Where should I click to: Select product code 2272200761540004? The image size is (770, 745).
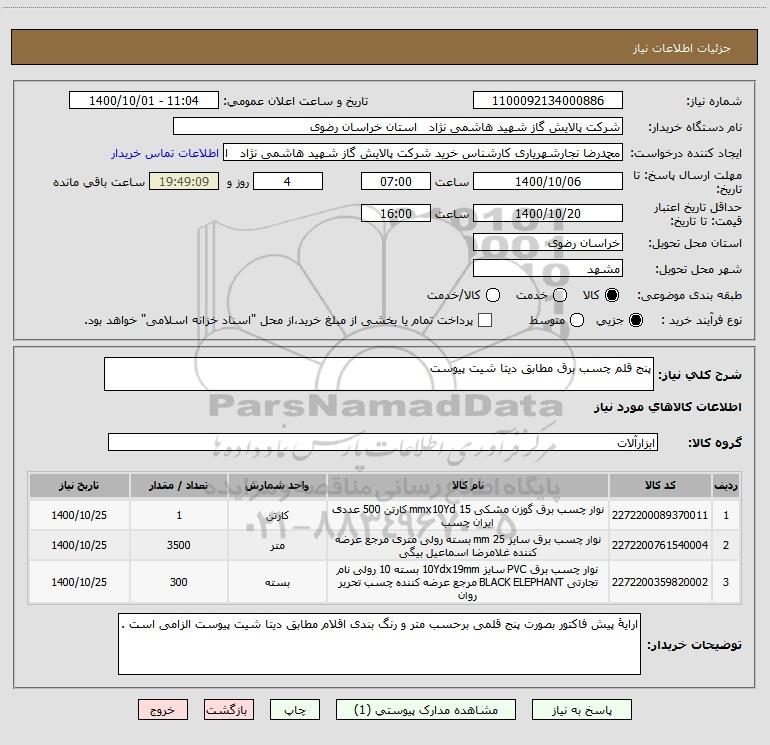click(660, 545)
